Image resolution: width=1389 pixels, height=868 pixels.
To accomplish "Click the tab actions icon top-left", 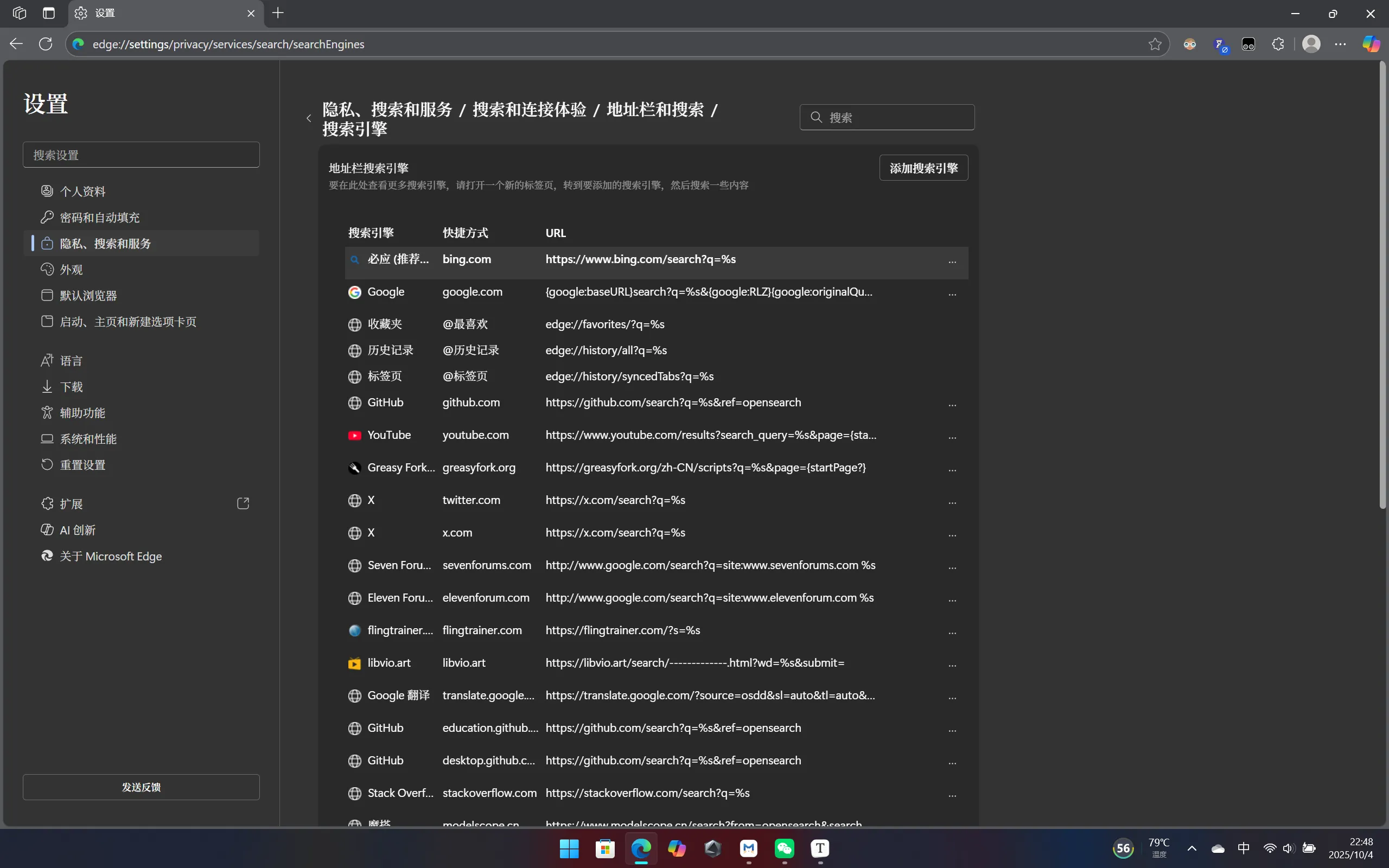I will click(19, 12).
